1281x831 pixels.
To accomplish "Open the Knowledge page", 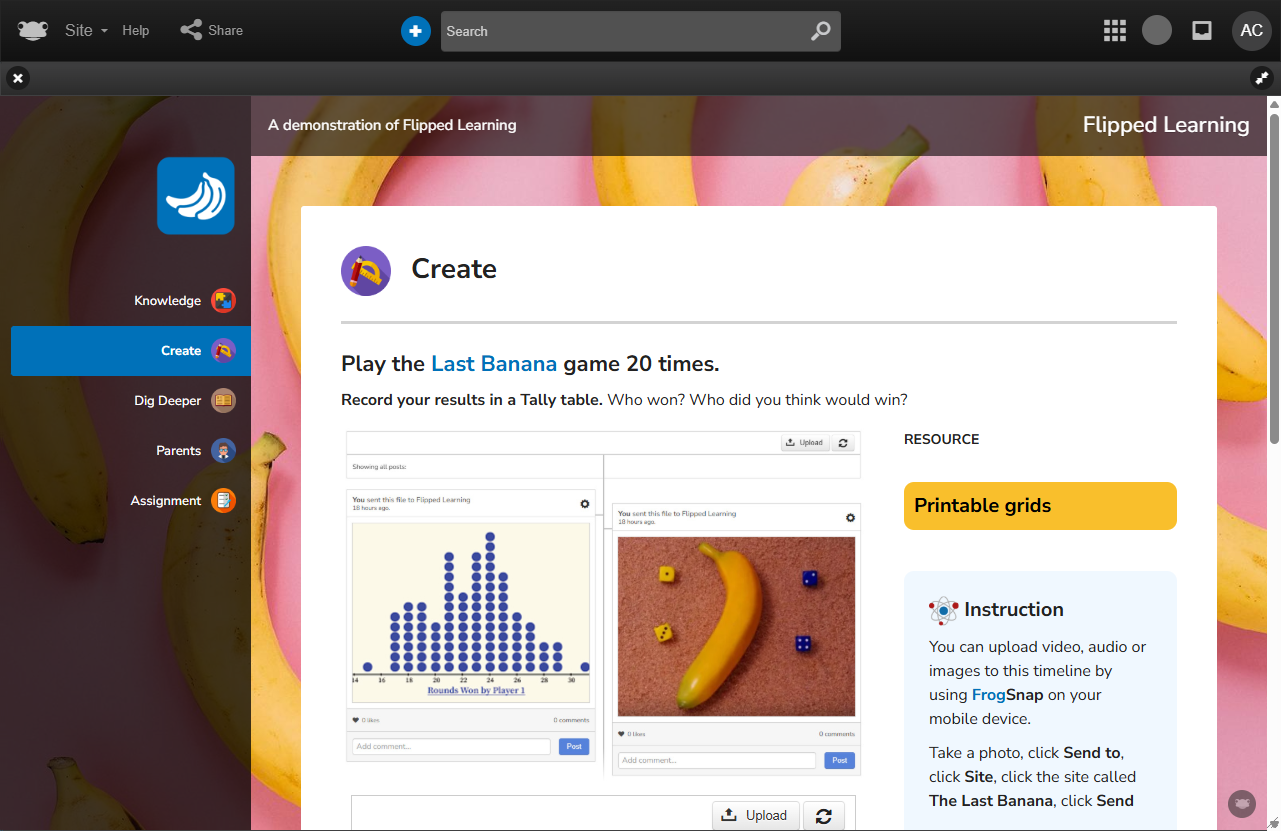I will (168, 301).
